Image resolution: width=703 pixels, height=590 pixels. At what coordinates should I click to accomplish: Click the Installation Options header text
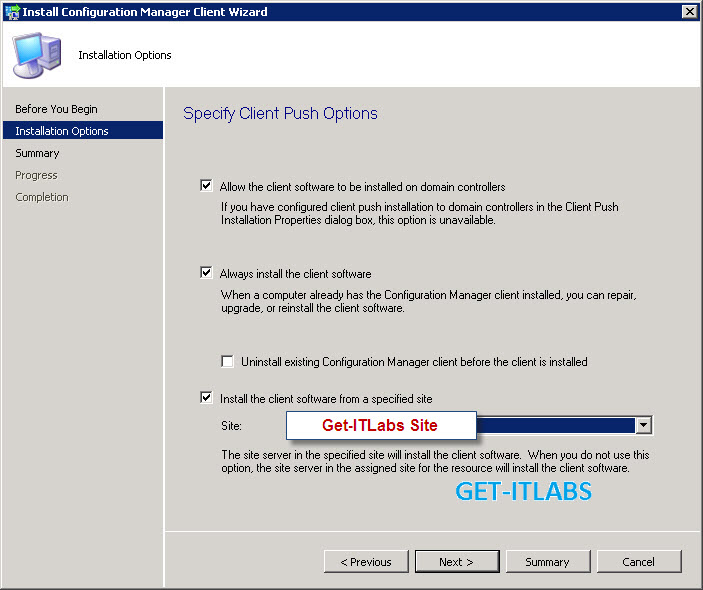[125, 55]
